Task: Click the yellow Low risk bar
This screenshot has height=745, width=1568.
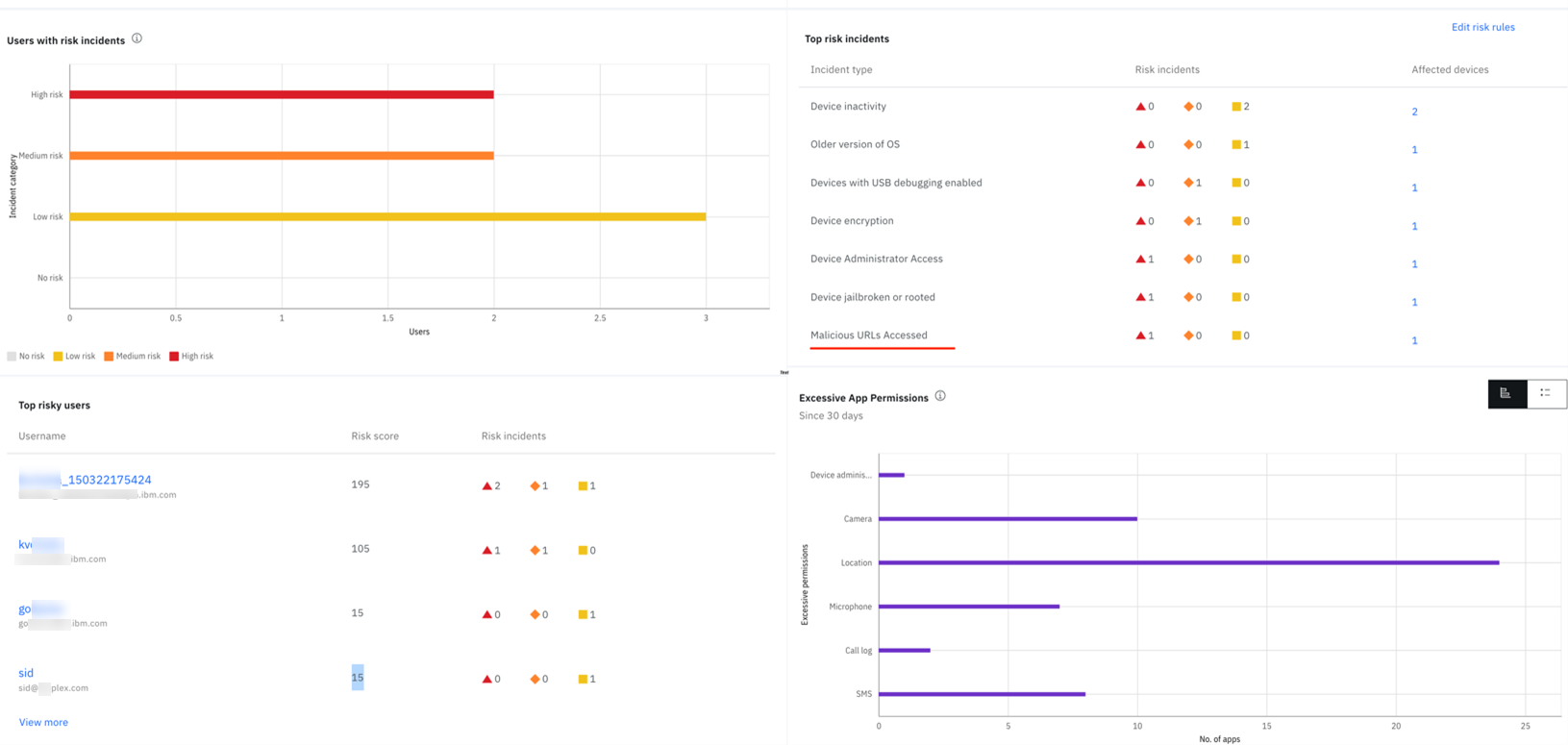Action: 387,216
